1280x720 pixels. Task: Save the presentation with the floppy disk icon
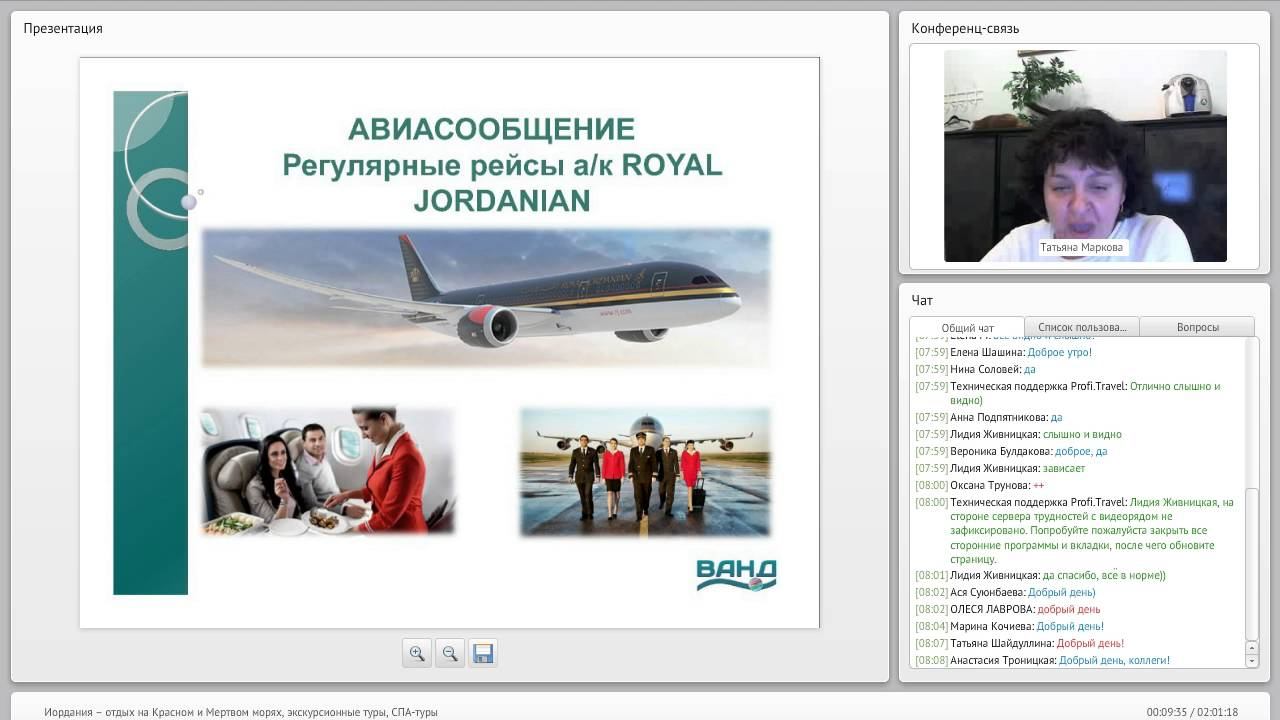pos(483,653)
